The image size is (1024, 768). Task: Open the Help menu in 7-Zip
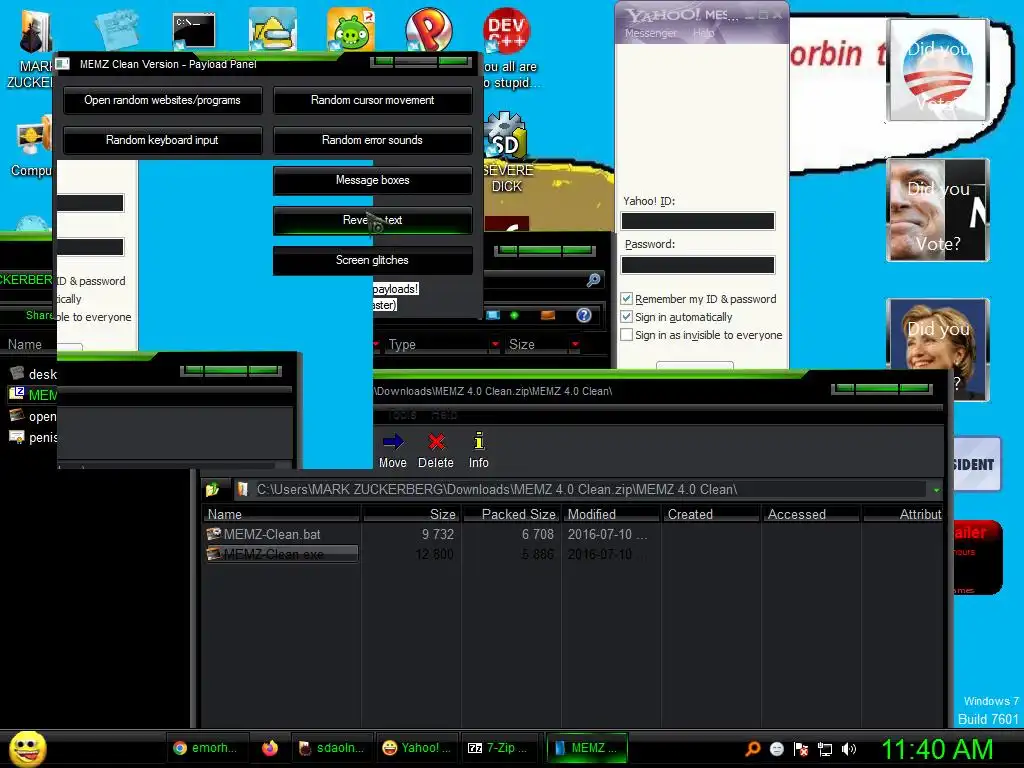[444, 415]
